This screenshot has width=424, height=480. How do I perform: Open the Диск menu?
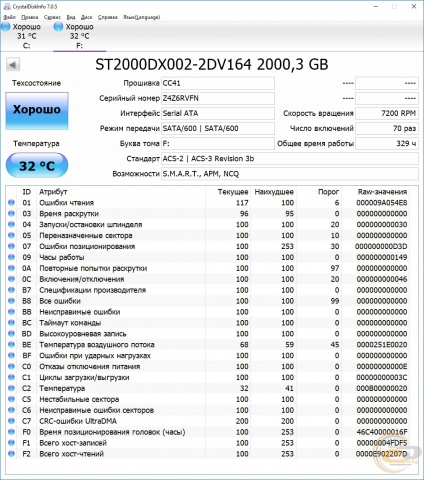click(87, 17)
